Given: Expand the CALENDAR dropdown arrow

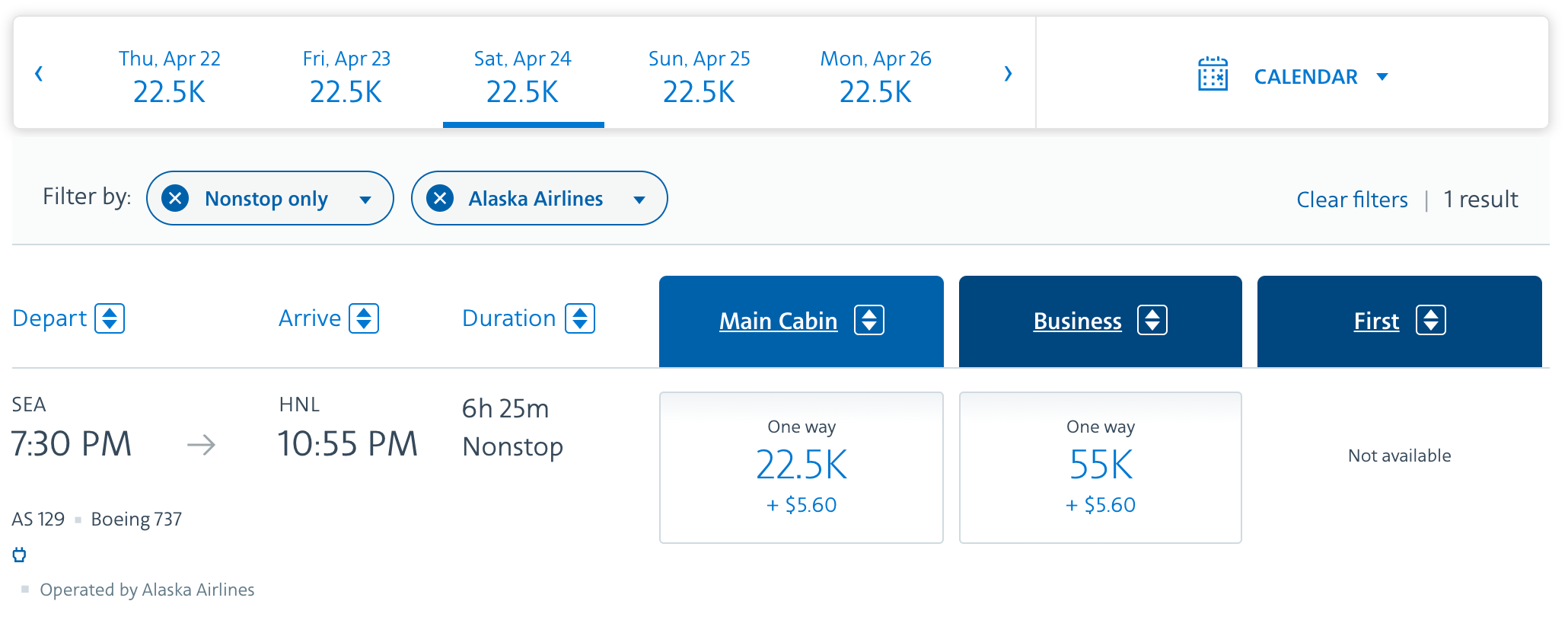Looking at the screenshot, I should [x=1382, y=76].
